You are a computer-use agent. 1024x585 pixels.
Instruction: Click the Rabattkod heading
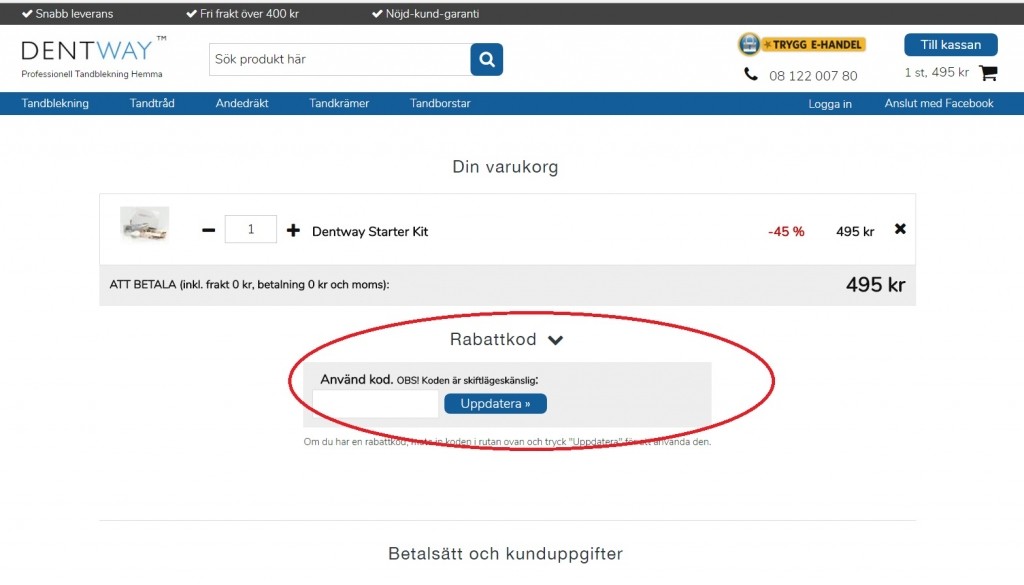tap(493, 340)
